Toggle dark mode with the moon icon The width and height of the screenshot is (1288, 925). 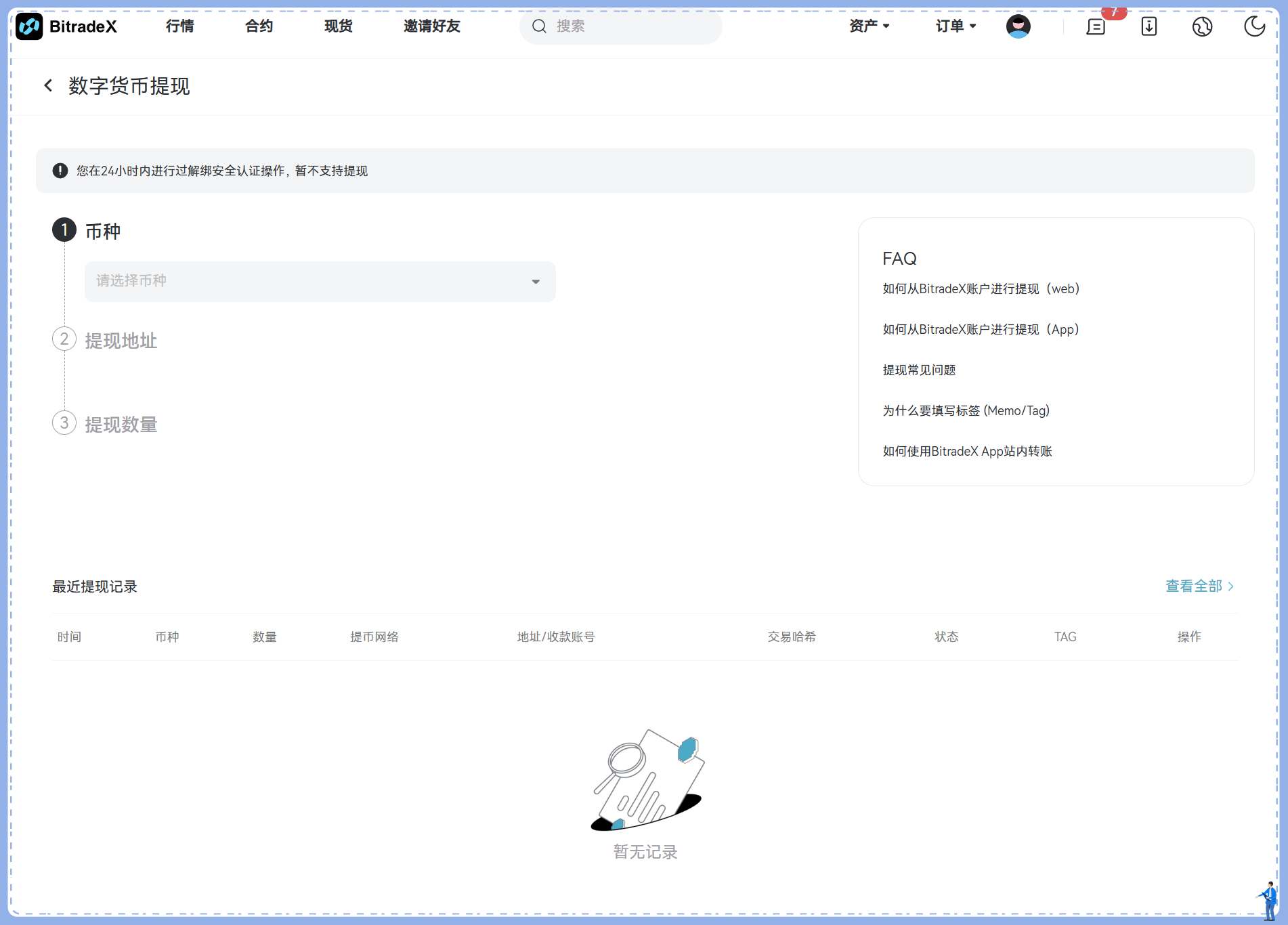[x=1254, y=26]
